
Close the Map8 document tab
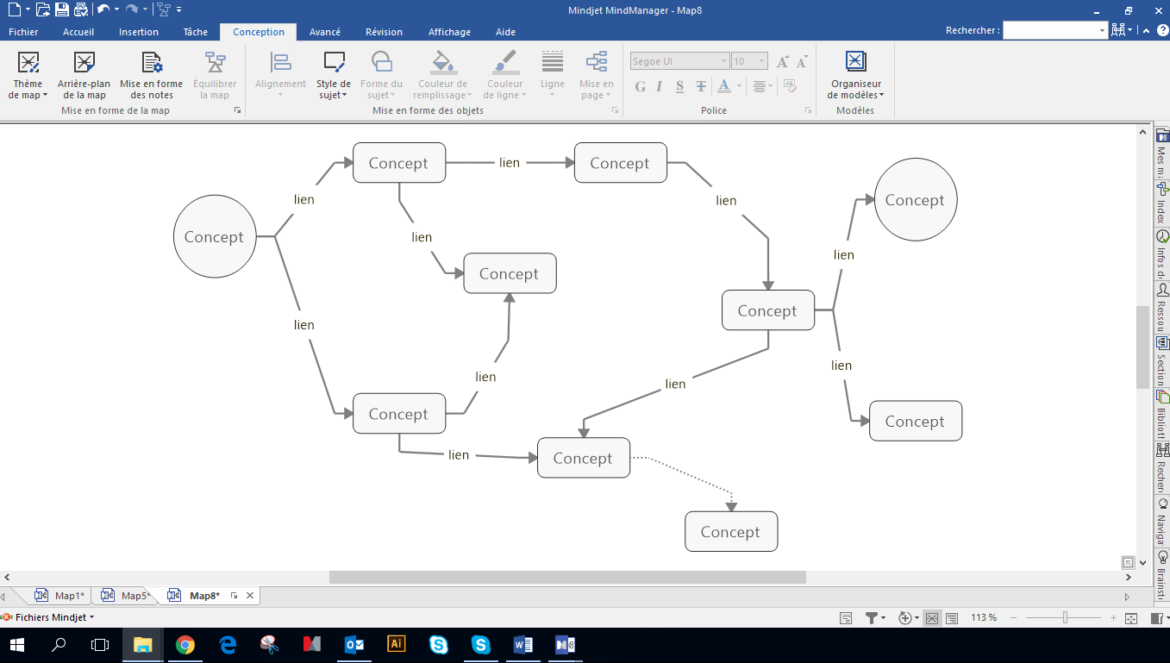click(x=250, y=596)
